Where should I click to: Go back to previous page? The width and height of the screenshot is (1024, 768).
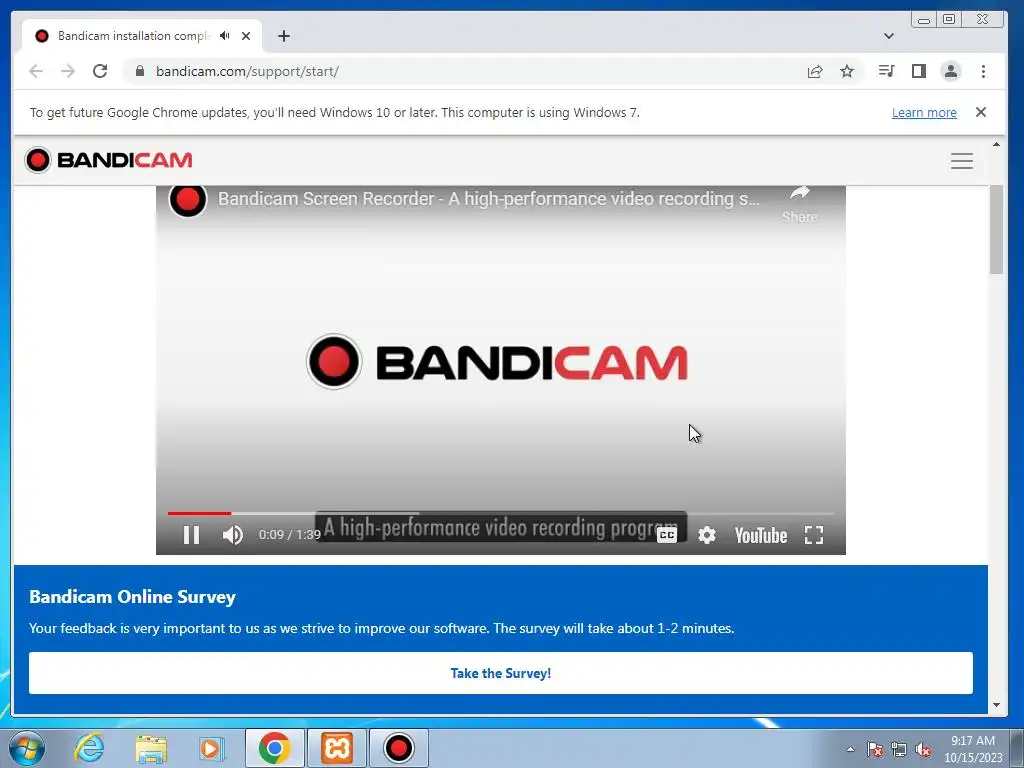[36, 71]
